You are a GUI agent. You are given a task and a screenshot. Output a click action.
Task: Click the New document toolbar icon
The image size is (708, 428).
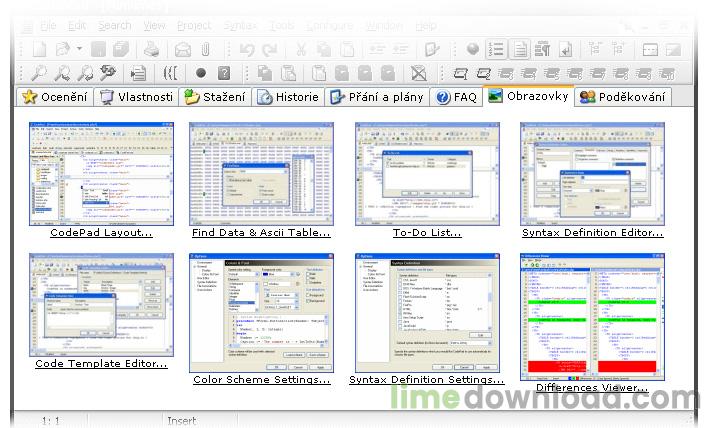tap(39, 49)
